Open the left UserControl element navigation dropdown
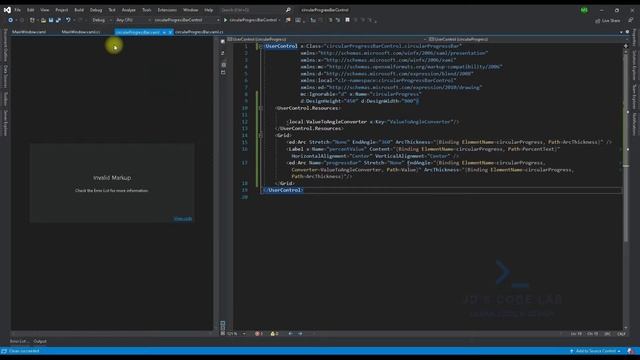Screen dimensions: 640x360 pos(326,39)
